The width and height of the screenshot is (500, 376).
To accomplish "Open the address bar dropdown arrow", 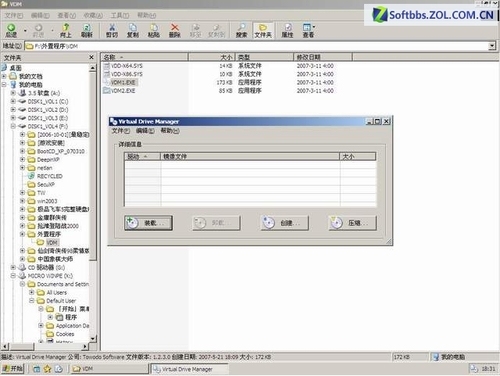I will click(492, 46).
